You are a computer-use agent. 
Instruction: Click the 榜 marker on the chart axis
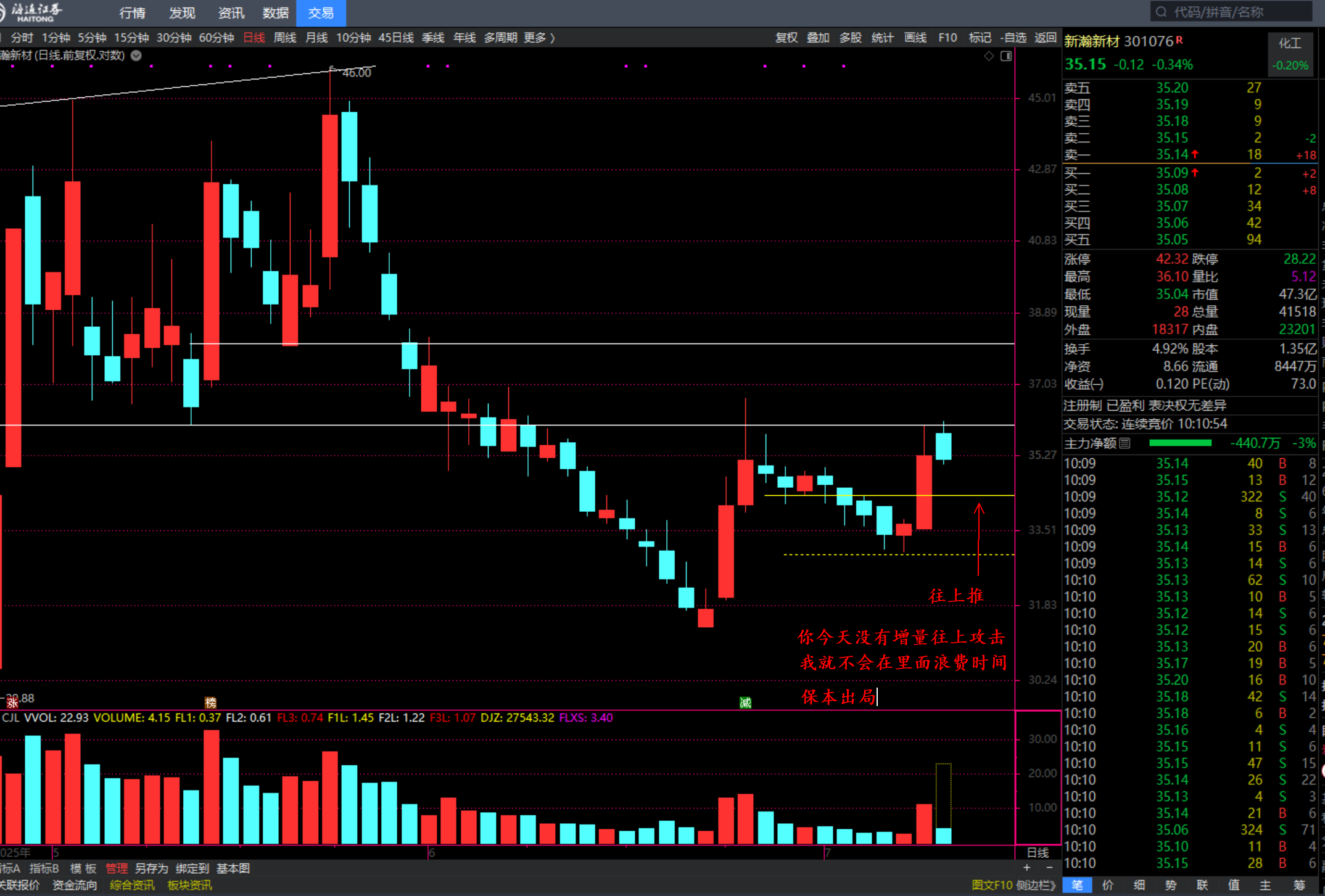tap(210, 702)
